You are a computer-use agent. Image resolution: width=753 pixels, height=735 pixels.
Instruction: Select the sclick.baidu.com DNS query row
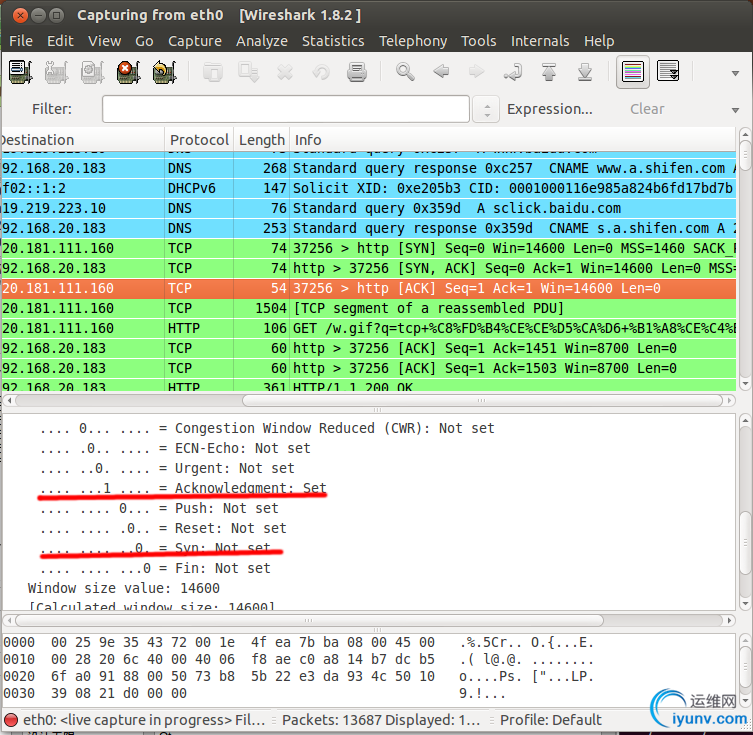click(369, 208)
